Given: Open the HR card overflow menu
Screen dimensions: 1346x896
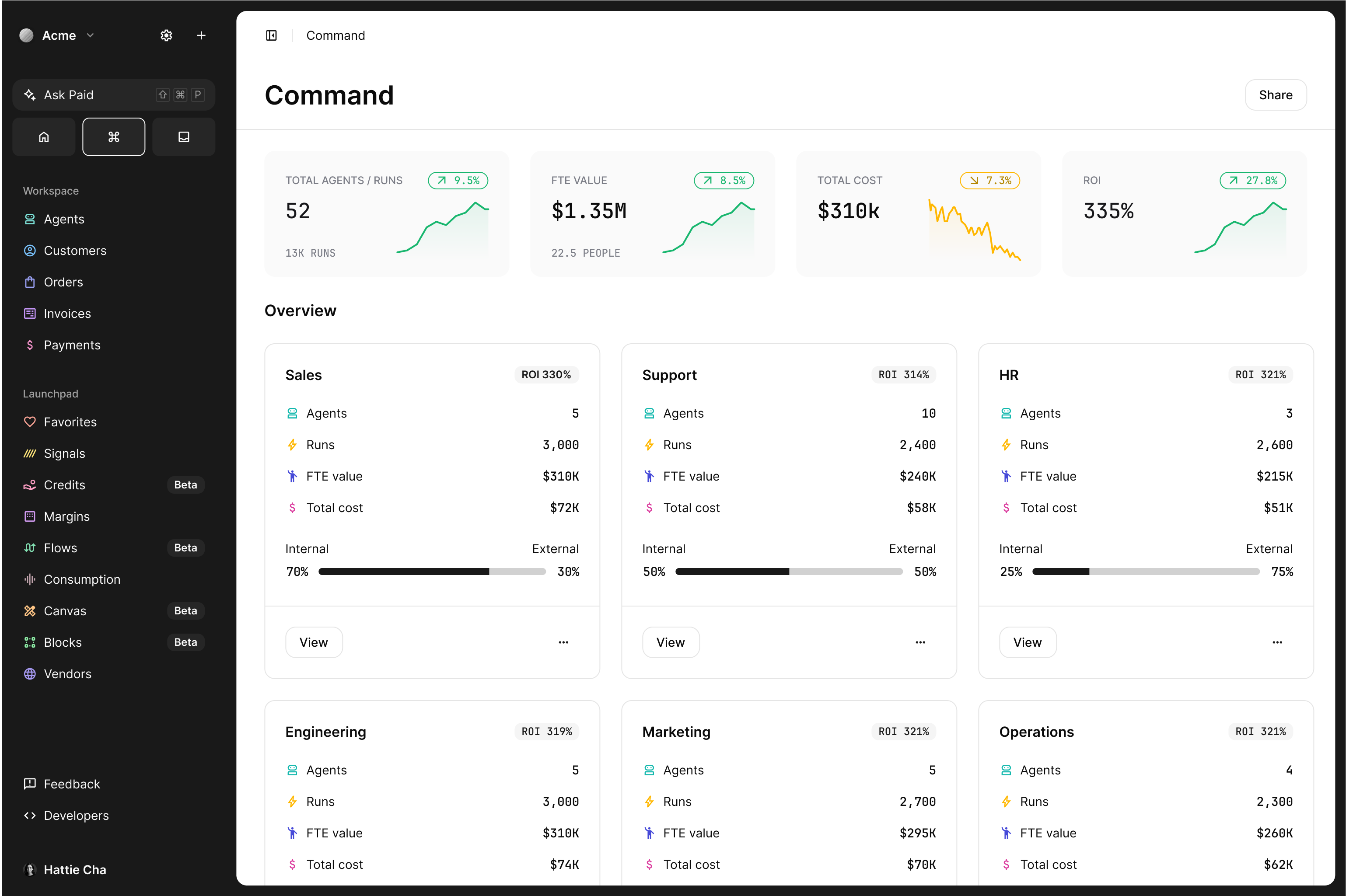Looking at the screenshot, I should [1277, 641].
